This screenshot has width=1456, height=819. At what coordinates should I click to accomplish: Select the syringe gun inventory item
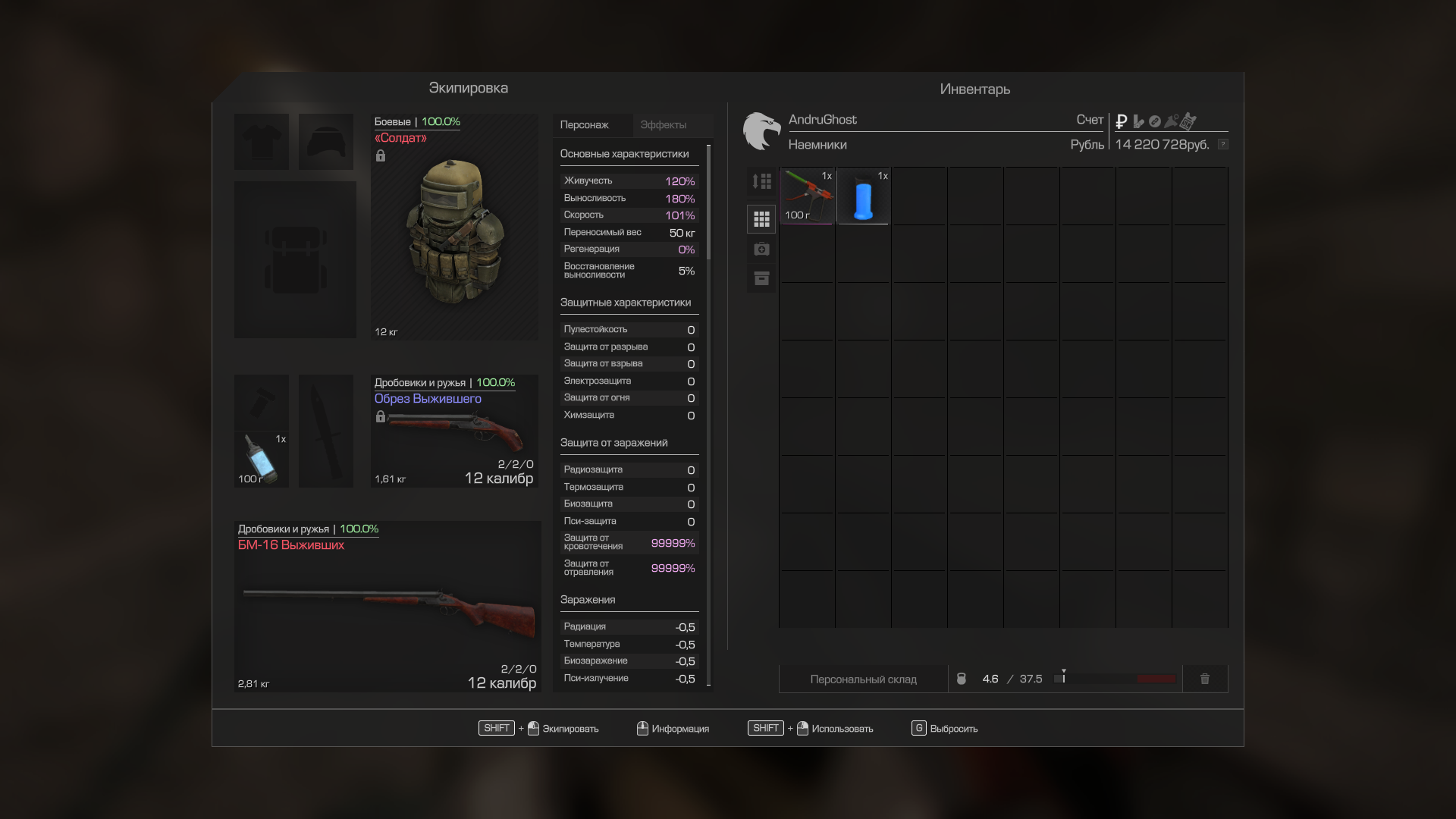click(x=807, y=196)
